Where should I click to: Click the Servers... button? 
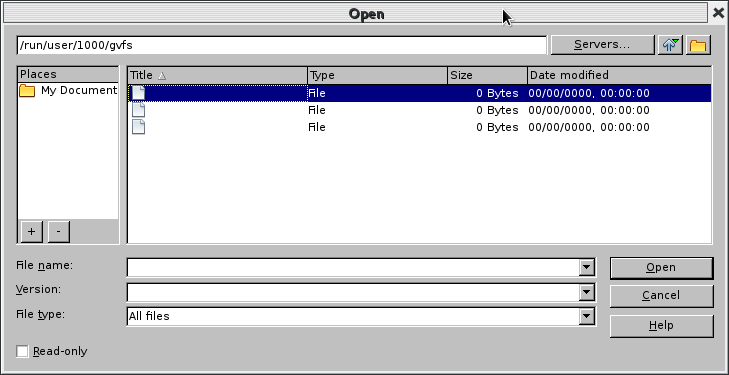pyautogui.click(x=602, y=45)
